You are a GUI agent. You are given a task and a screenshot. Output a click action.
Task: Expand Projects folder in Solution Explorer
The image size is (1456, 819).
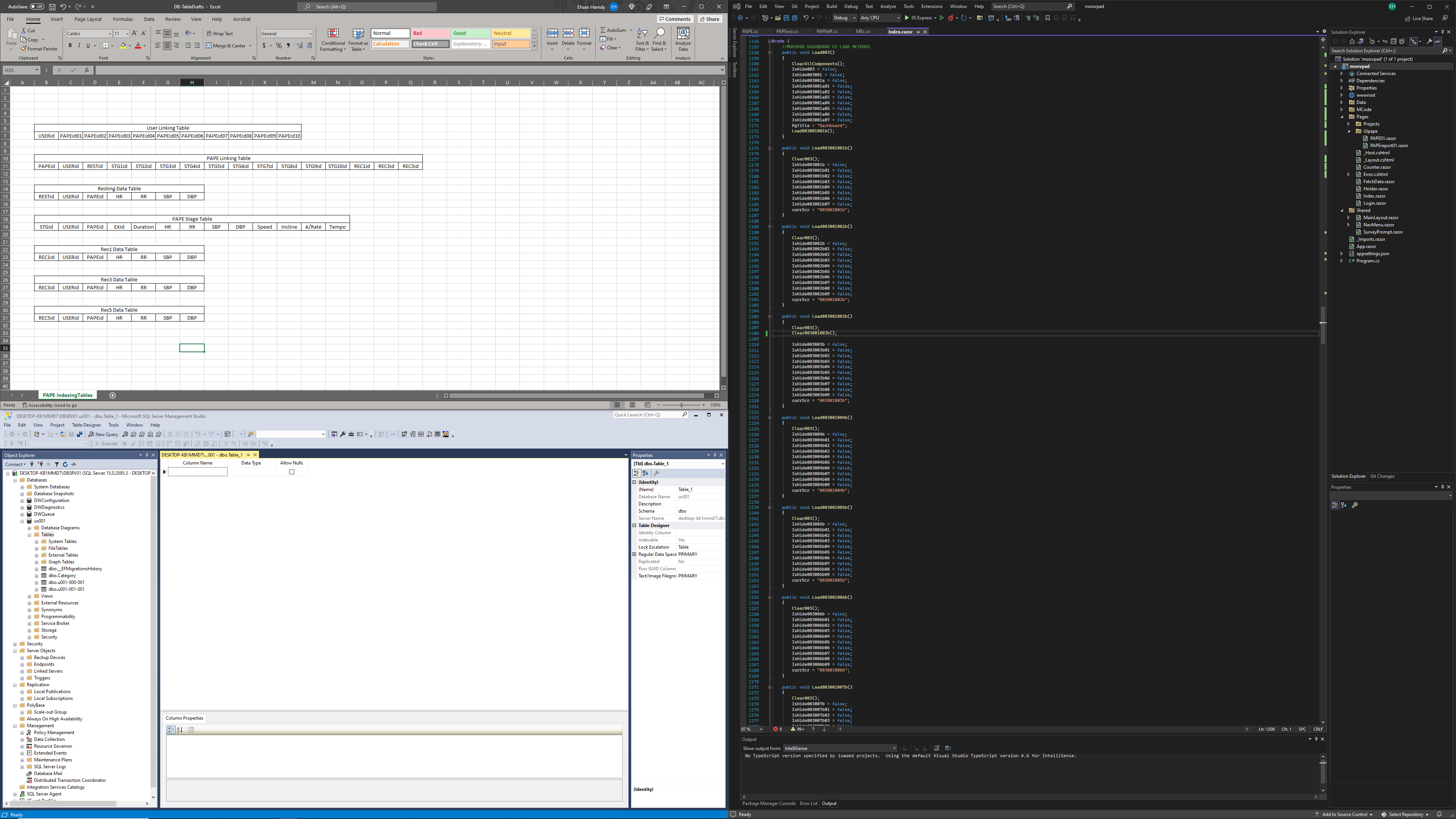[x=1349, y=124]
